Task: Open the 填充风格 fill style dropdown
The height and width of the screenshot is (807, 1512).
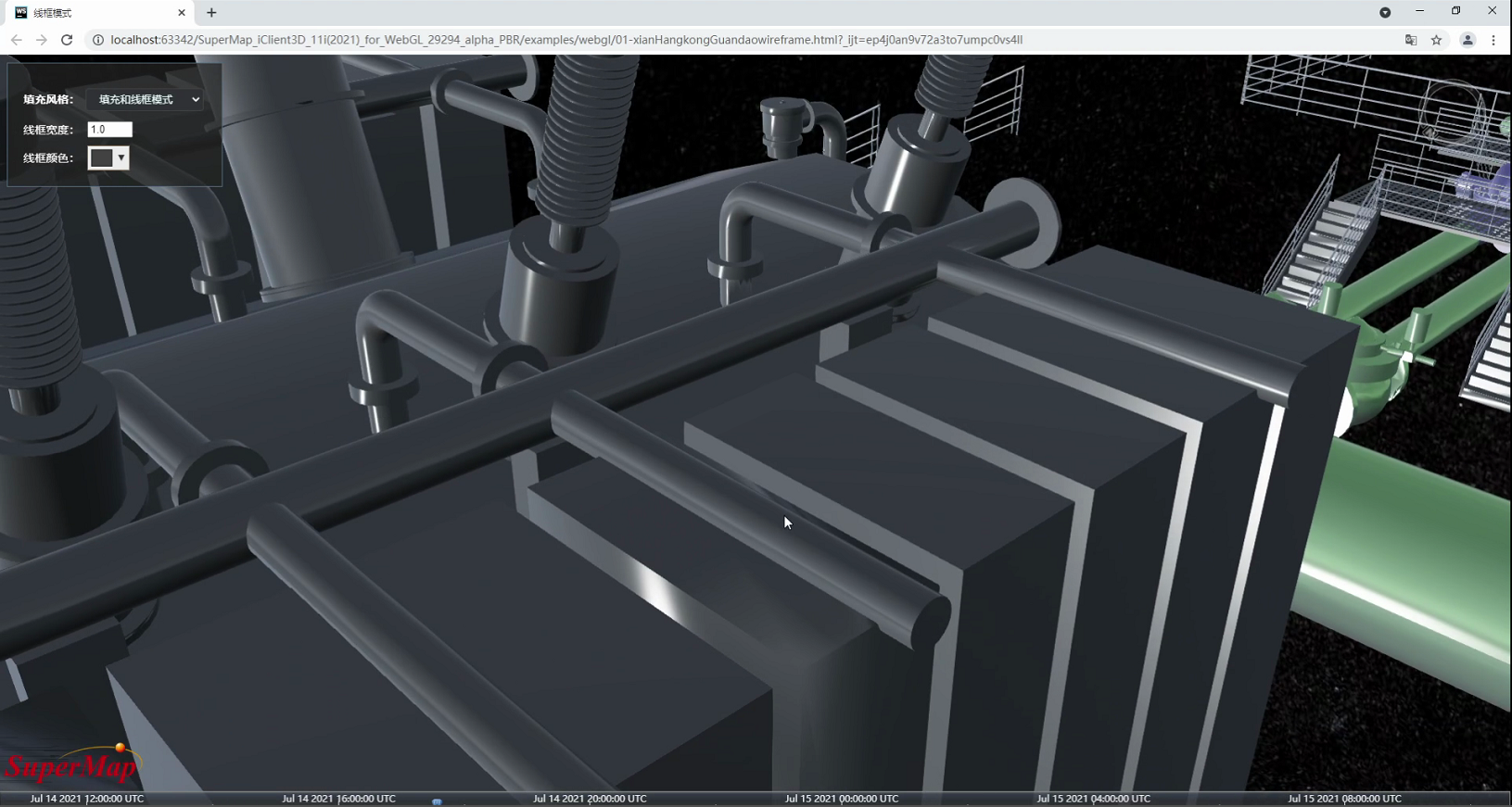Action: (146, 99)
